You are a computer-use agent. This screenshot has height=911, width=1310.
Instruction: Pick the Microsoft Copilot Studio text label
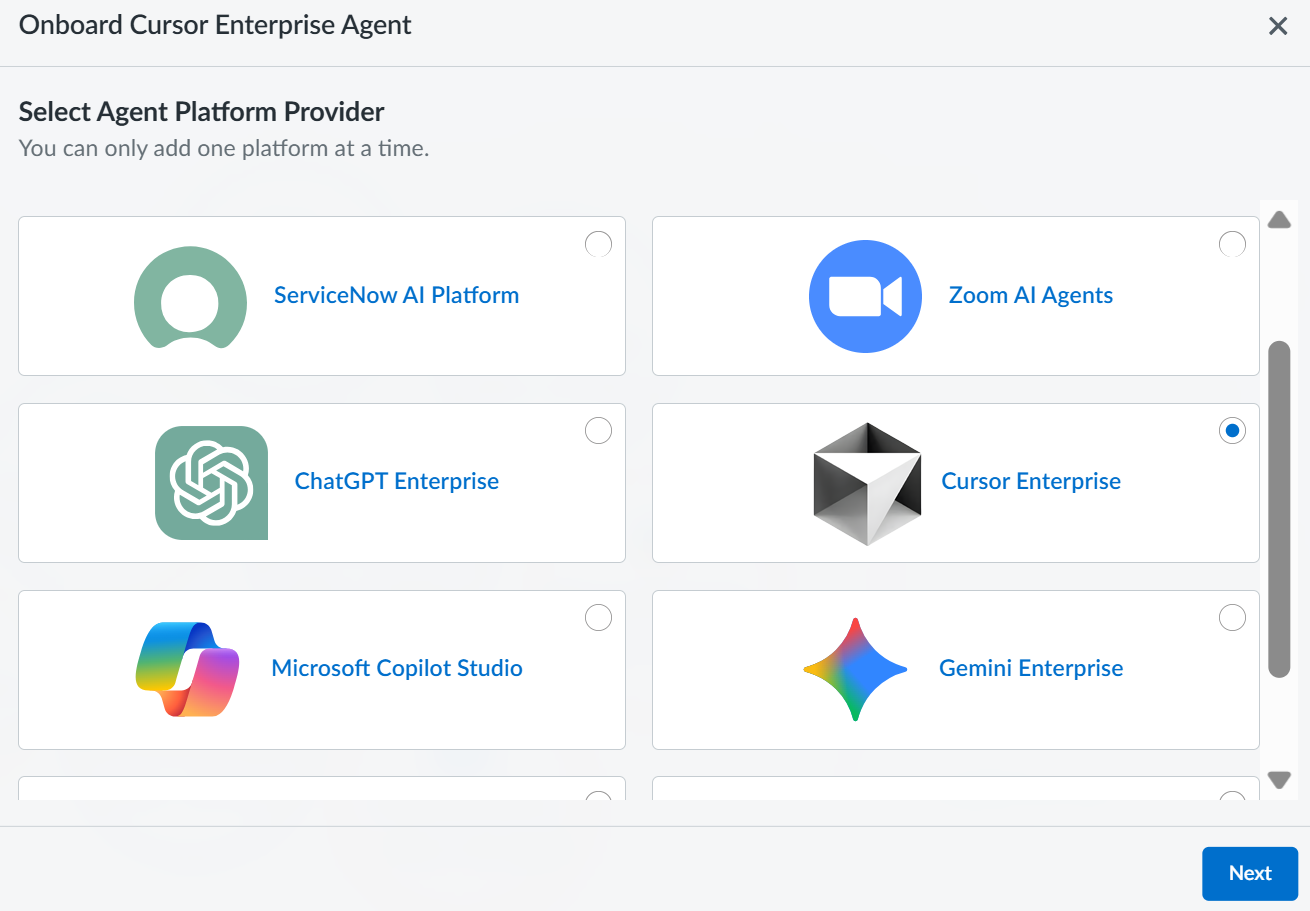coord(397,669)
